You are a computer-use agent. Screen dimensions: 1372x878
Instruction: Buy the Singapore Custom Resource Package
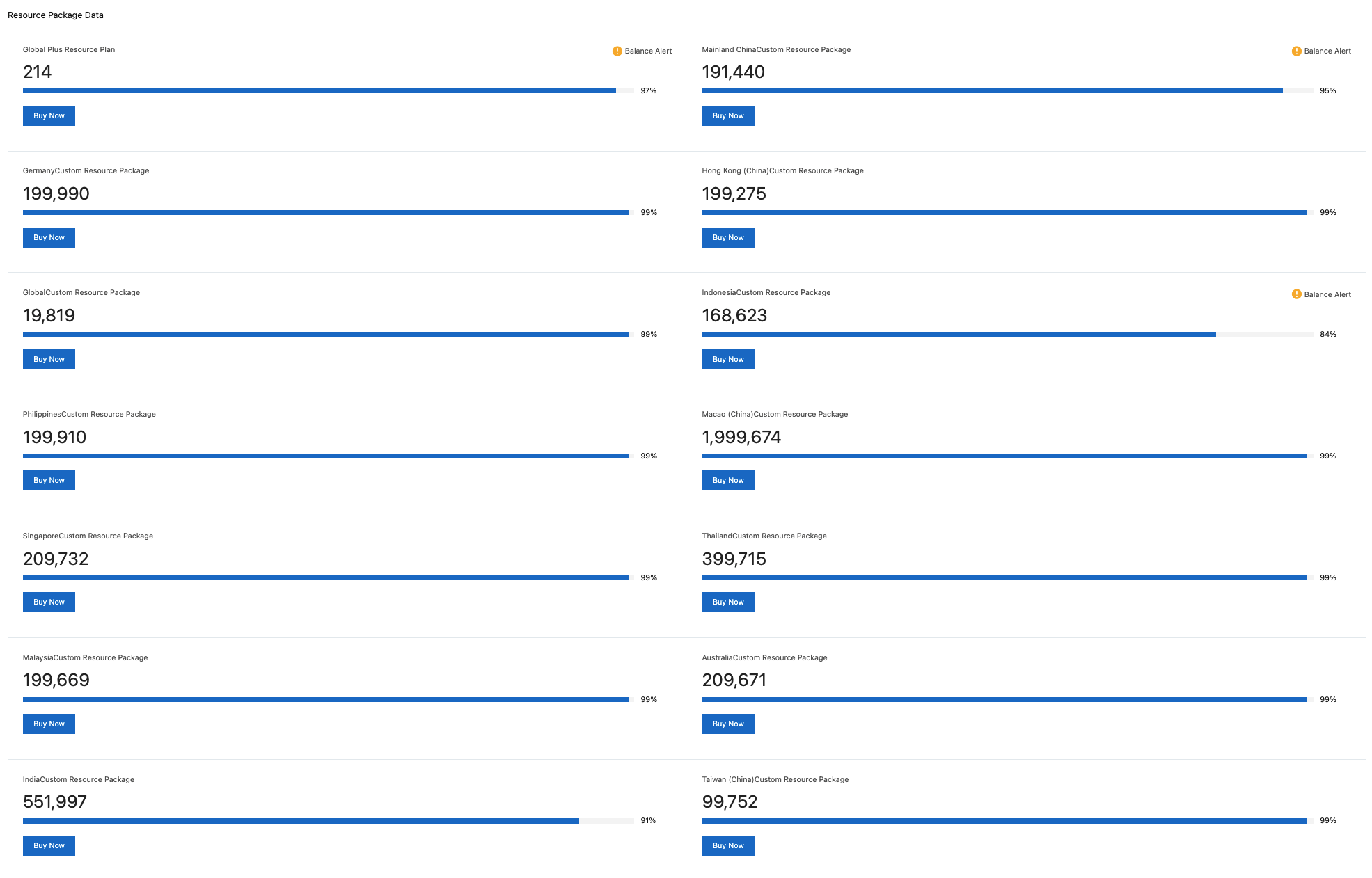(49, 602)
